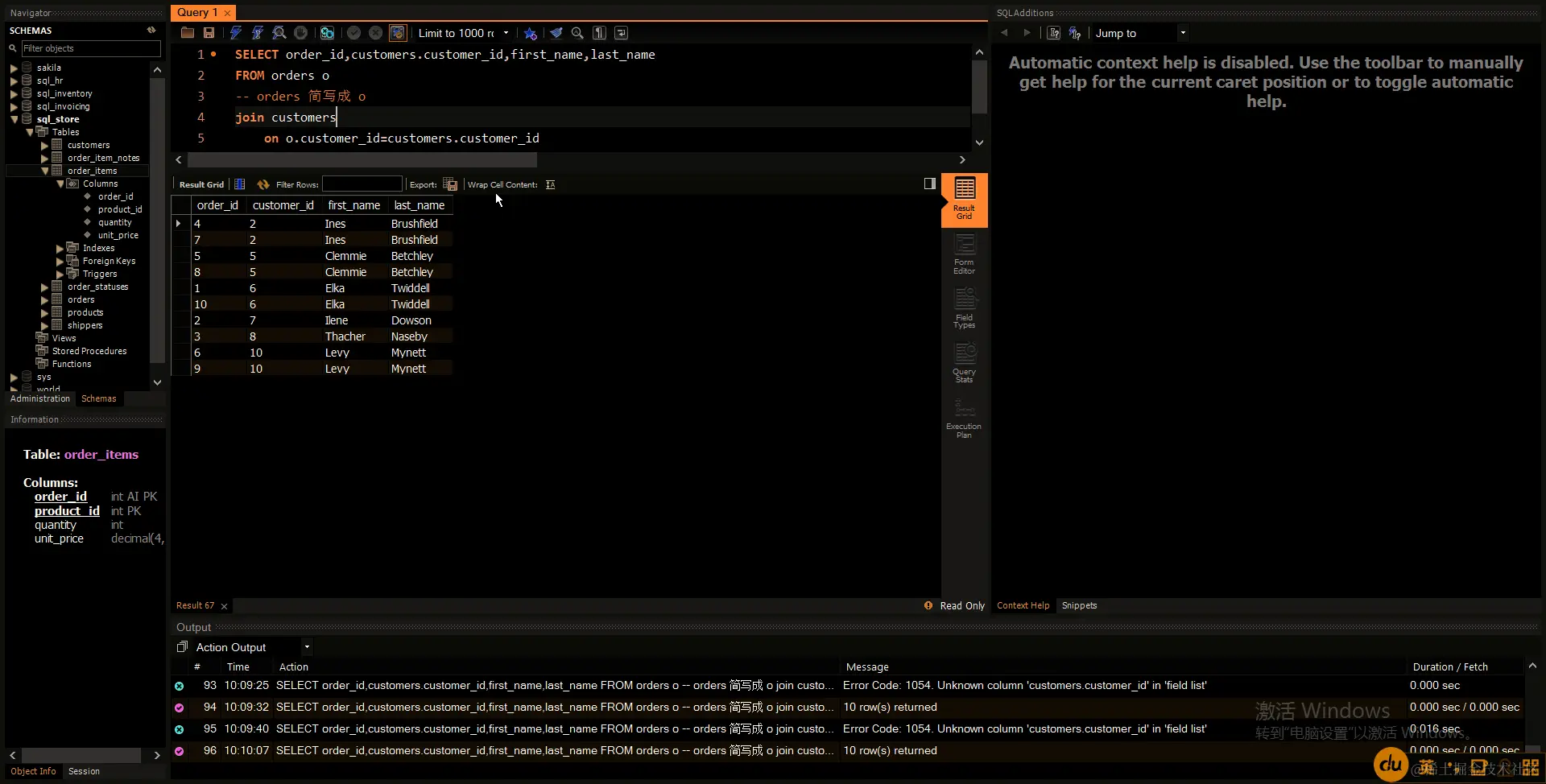This screenshot has width=1546, height=784.
Task: Toggle invisible characters with the pilcrow icon
Action: [599, 33]
